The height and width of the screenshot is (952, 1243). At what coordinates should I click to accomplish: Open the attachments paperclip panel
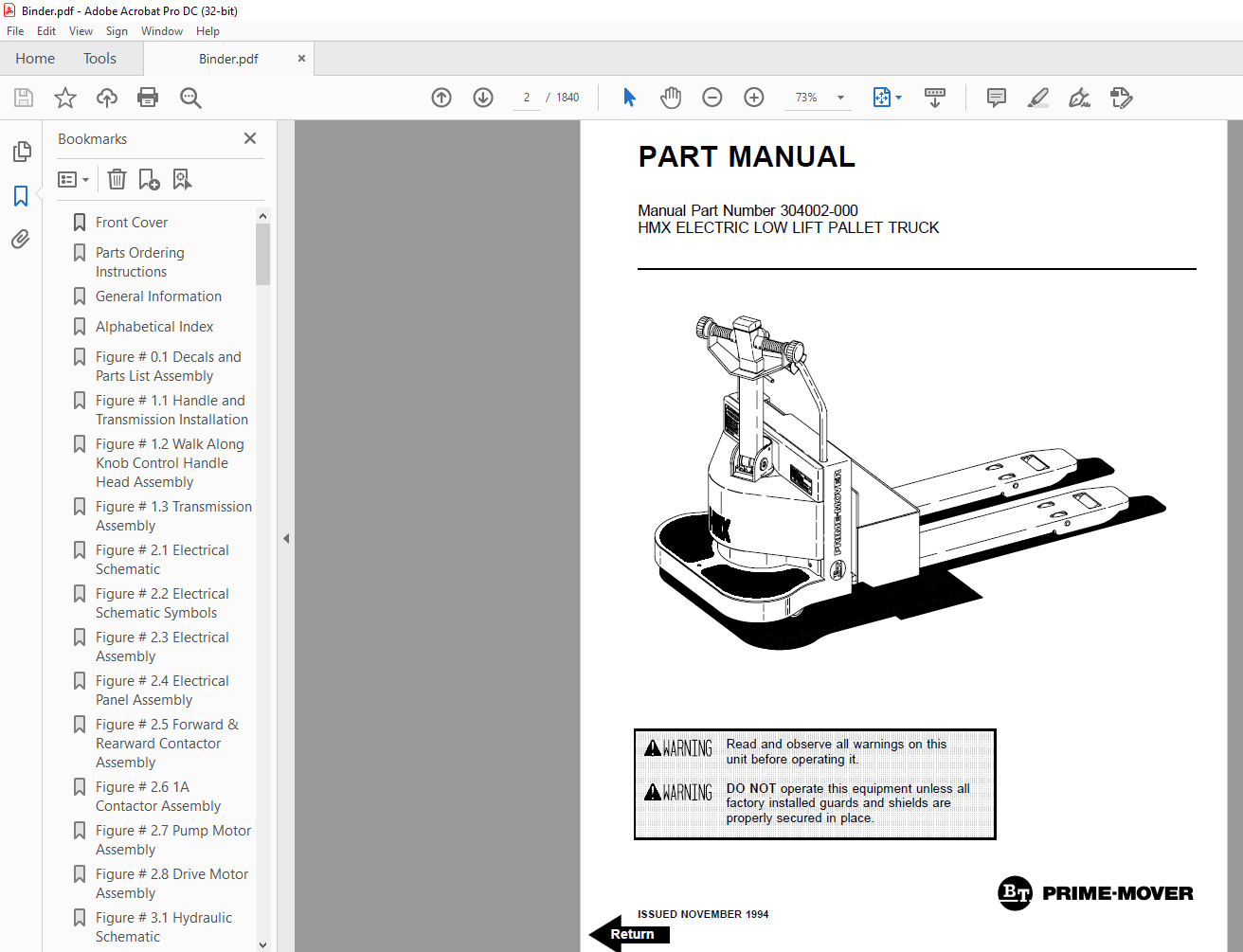tap(21, 239)
